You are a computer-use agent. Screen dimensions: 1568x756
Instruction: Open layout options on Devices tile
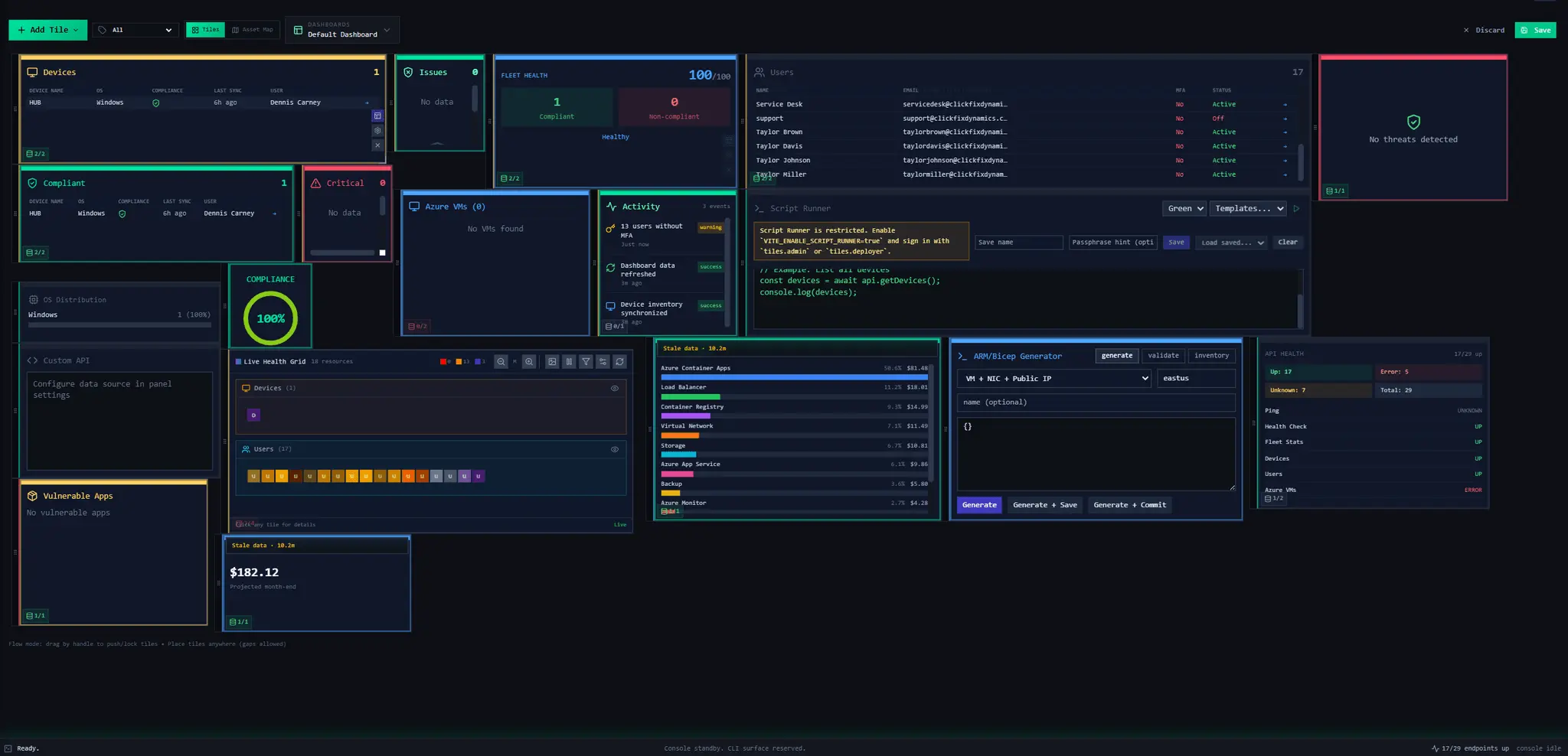[377, 116]
